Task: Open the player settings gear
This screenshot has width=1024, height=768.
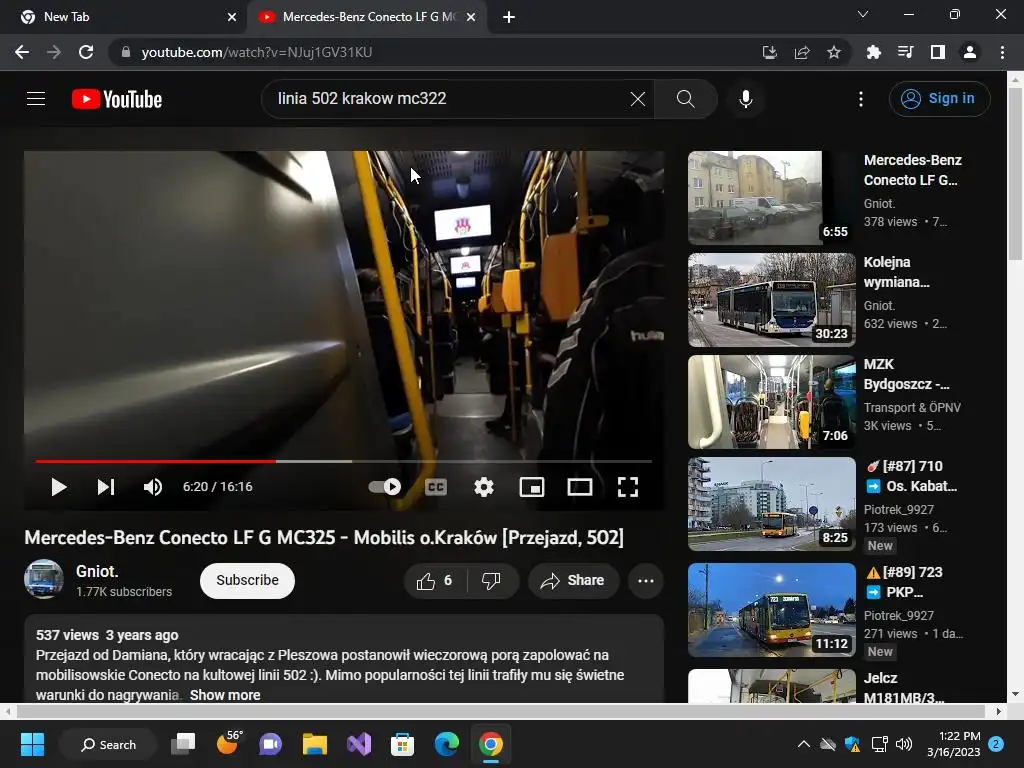Action: [x=483, y=487]
